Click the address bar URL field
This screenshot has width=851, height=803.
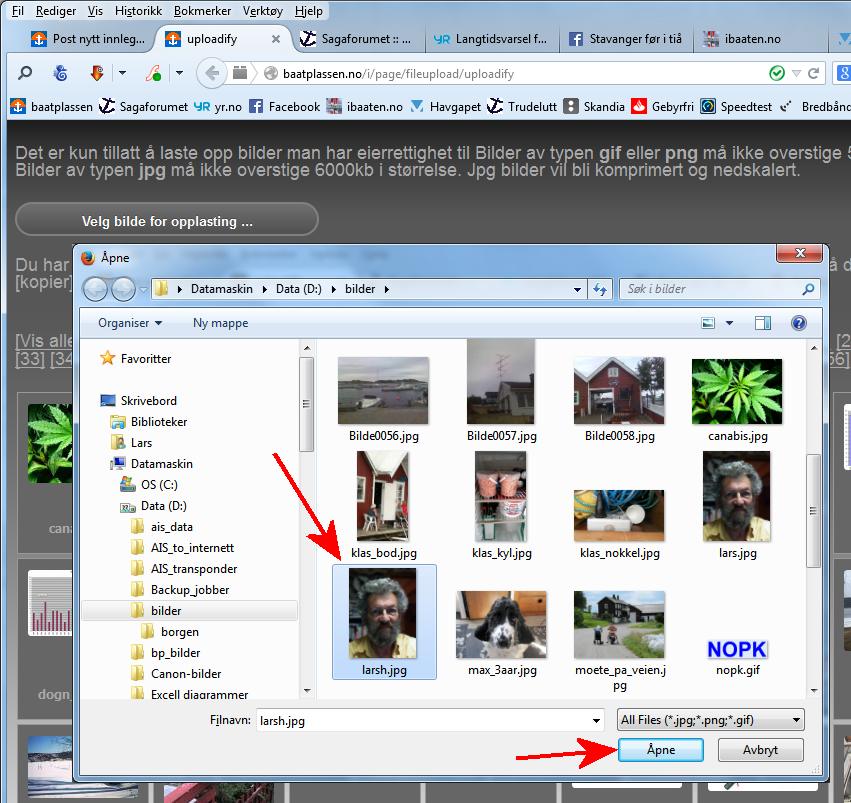tap(510, 73)
